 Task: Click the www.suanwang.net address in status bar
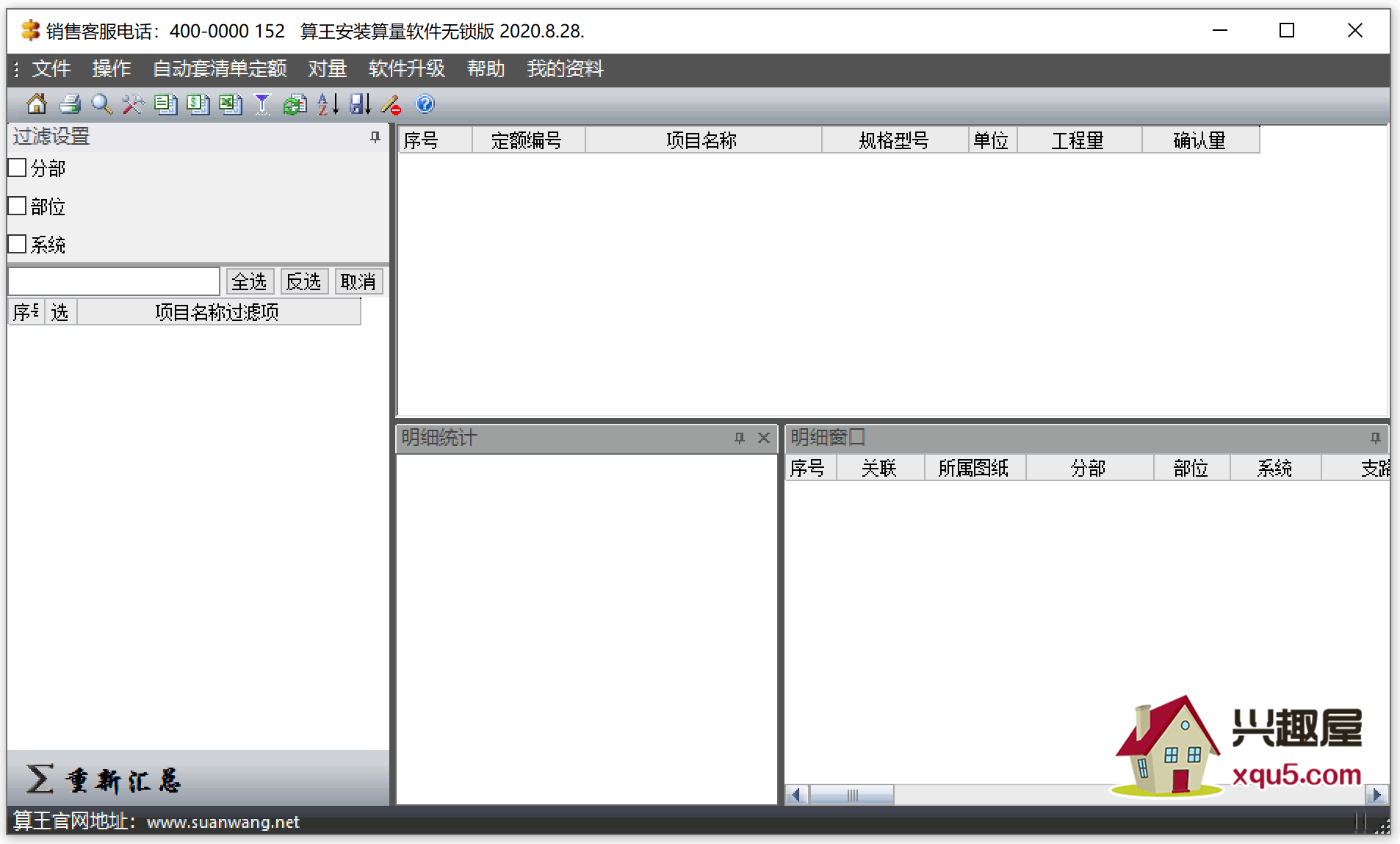click(x=223, y=822)
